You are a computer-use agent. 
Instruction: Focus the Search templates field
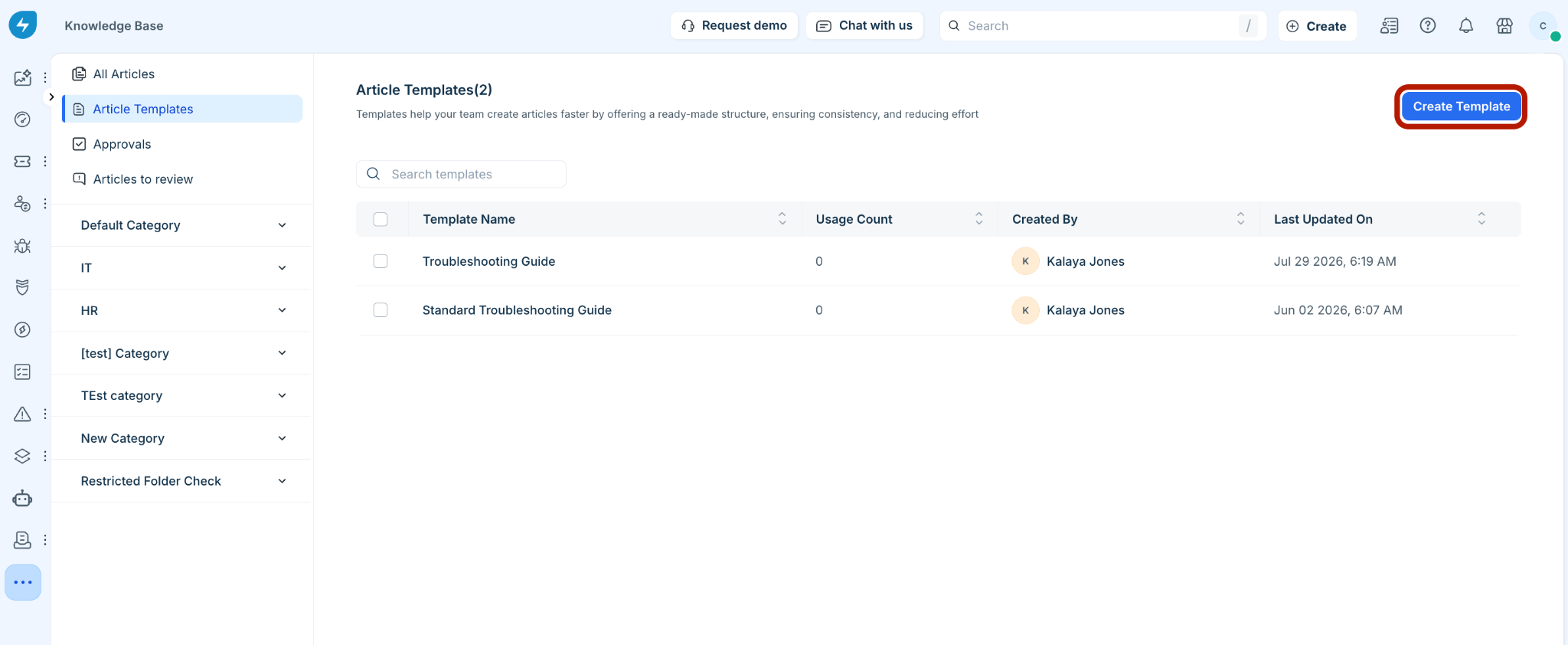[461, 174]
